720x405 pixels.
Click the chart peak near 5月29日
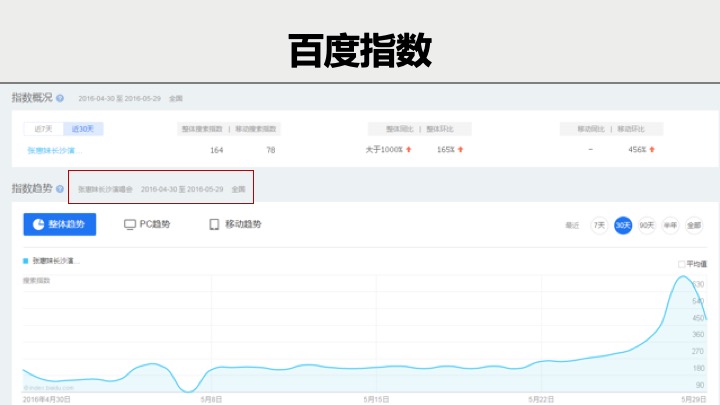pyautogui.click(x=683, y=276)
